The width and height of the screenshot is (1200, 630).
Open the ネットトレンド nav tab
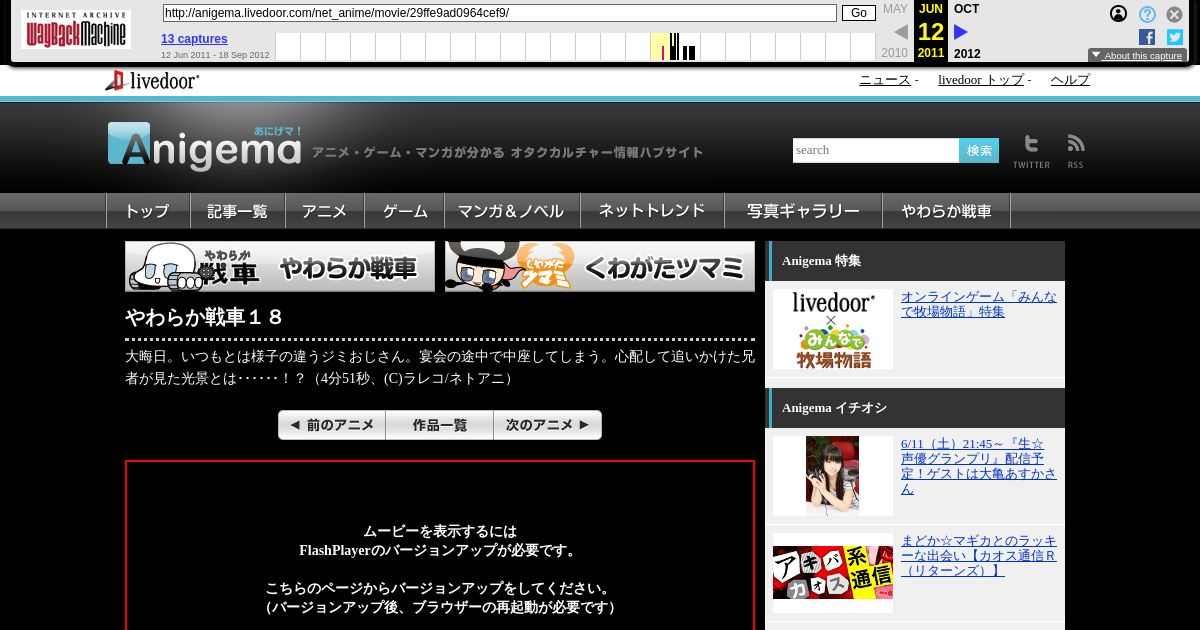[x=651, y=211]
